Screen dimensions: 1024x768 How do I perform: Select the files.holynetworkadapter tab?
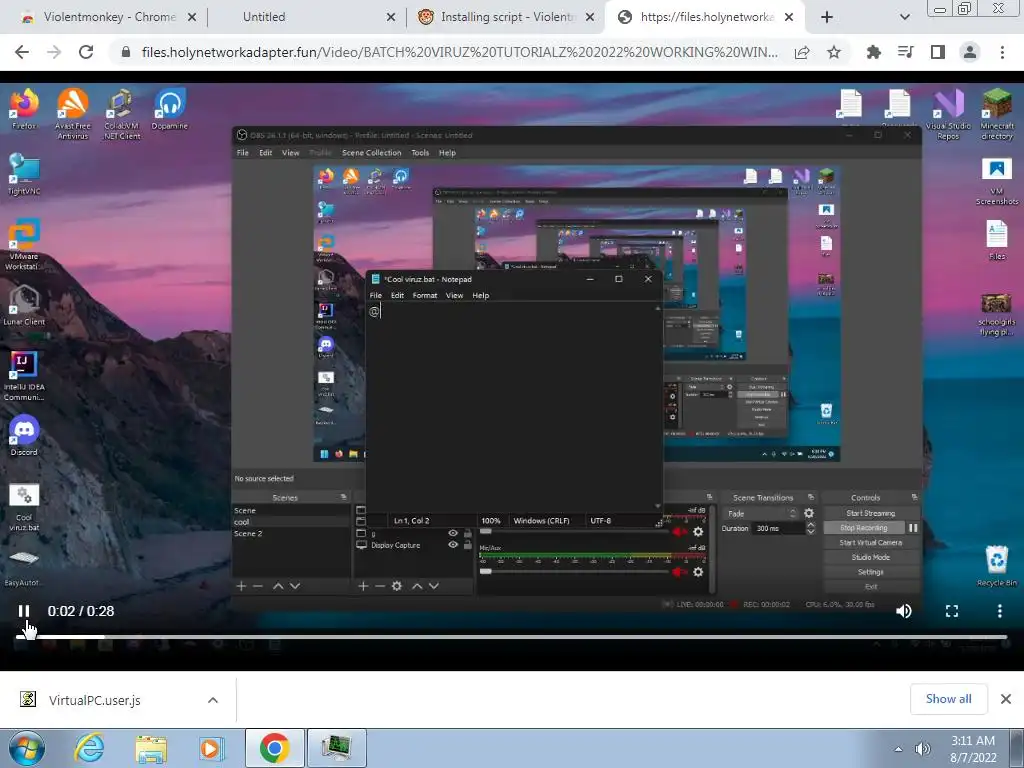[x=707, y=17]
